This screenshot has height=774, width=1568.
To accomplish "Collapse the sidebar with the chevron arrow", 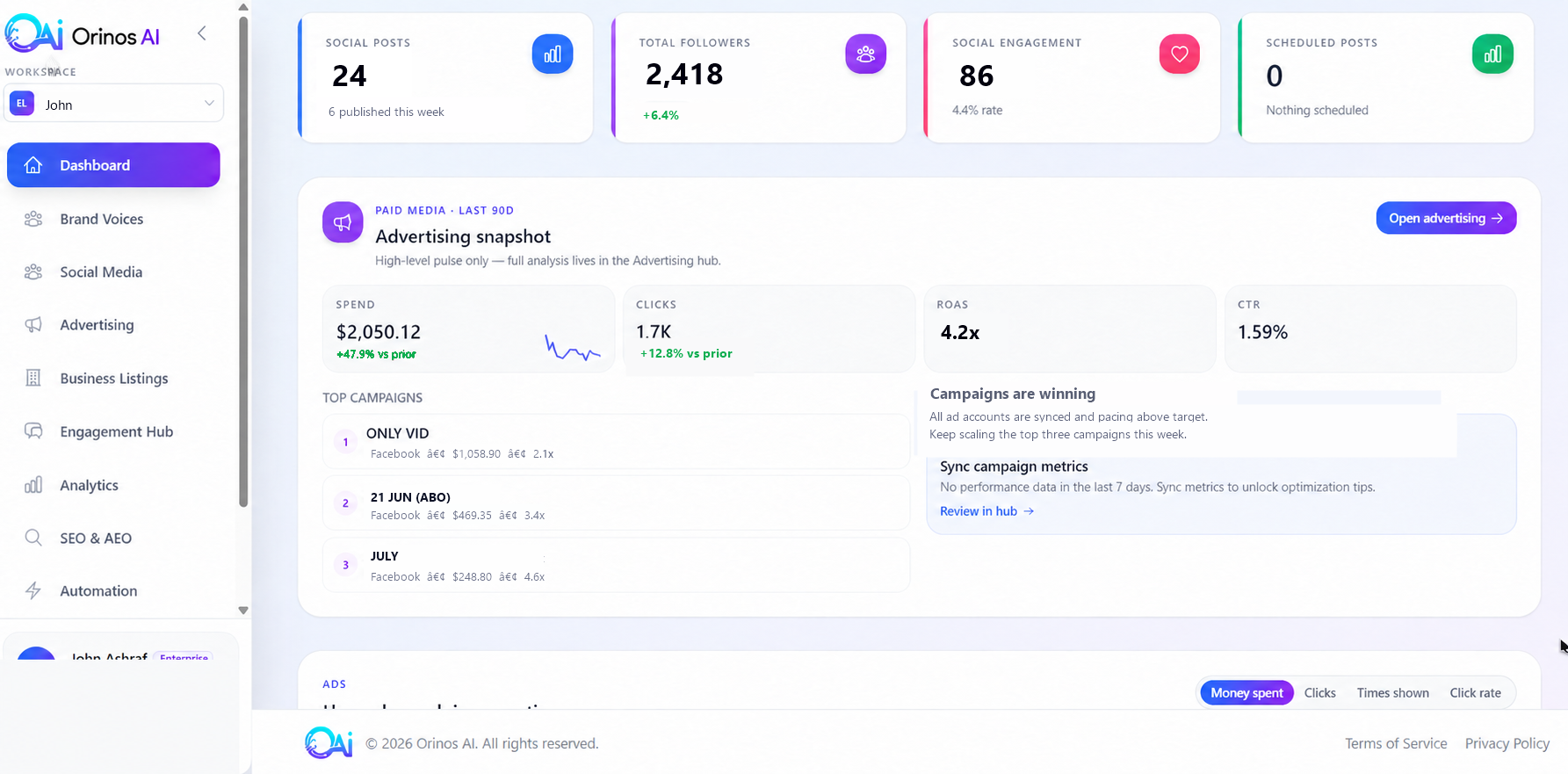I will (x=202, y=33).
